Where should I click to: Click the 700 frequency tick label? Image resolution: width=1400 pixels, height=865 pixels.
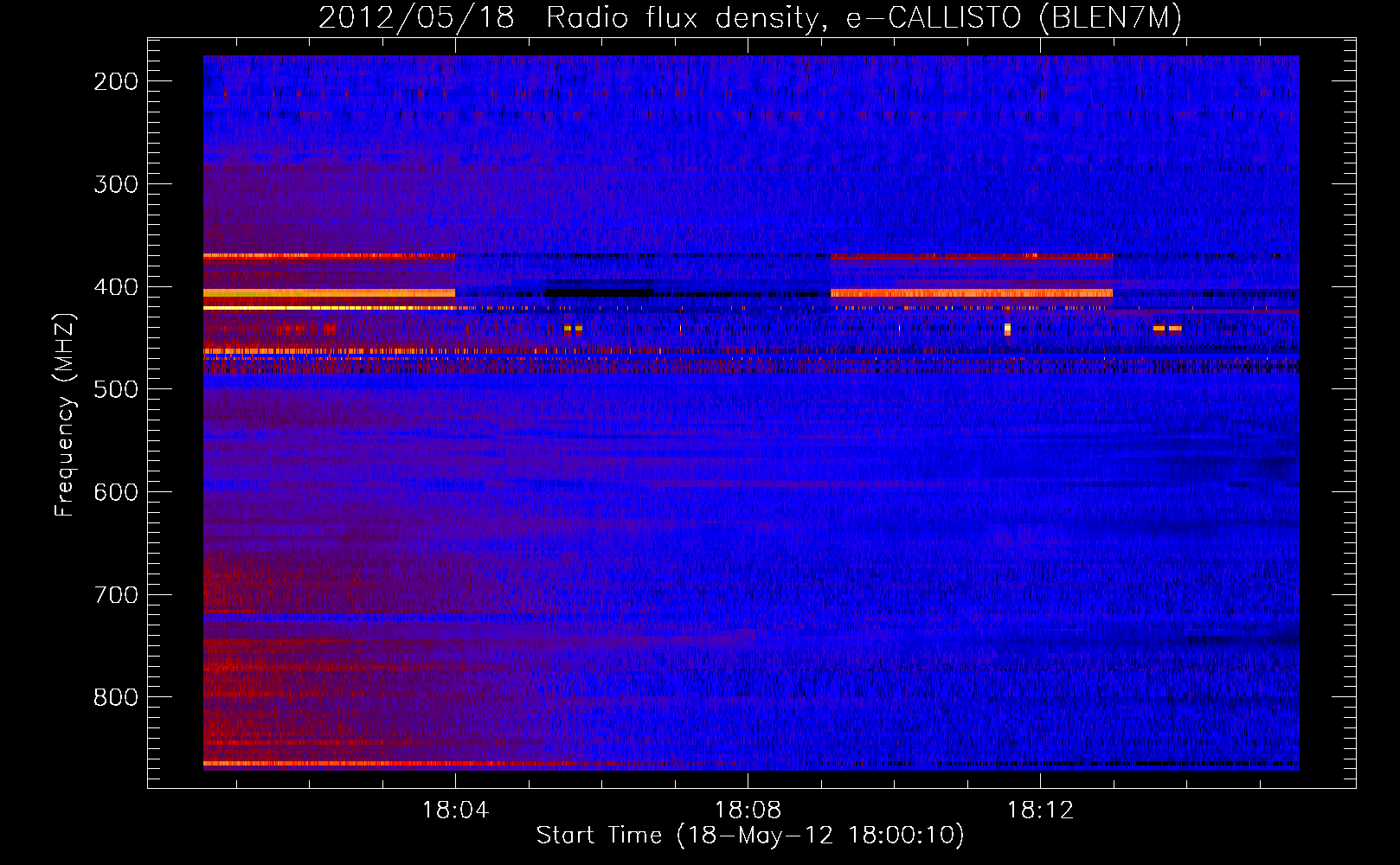pos(116,595)
